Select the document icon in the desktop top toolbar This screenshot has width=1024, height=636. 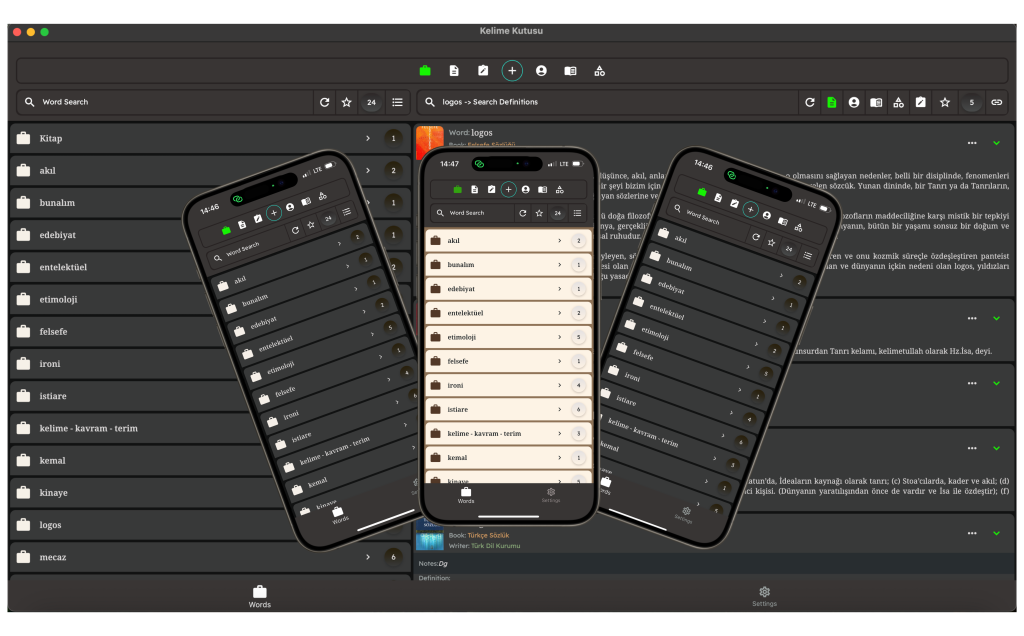click(454, 71)
